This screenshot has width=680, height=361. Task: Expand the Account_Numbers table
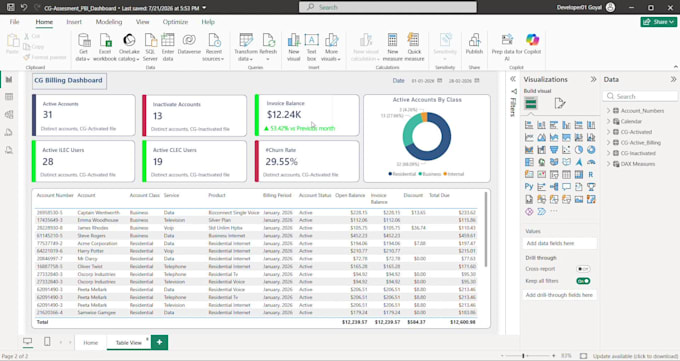click(x=608, y=111)
